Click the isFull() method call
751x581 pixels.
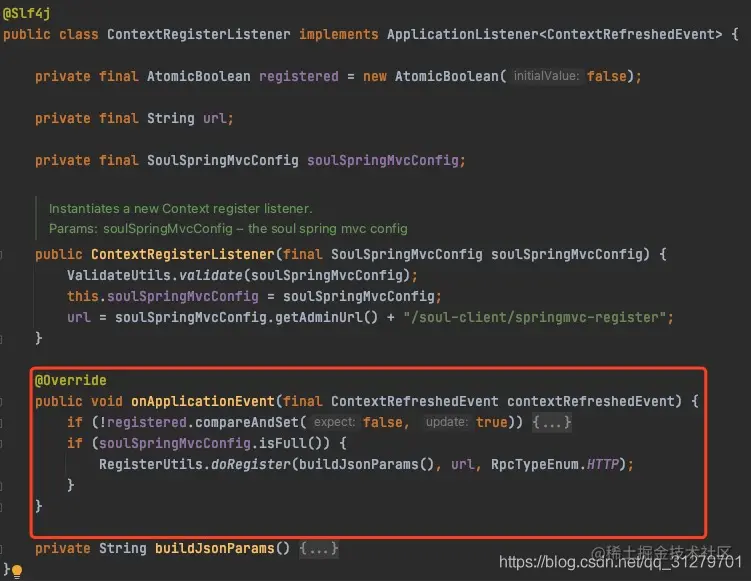coord(295,444)
